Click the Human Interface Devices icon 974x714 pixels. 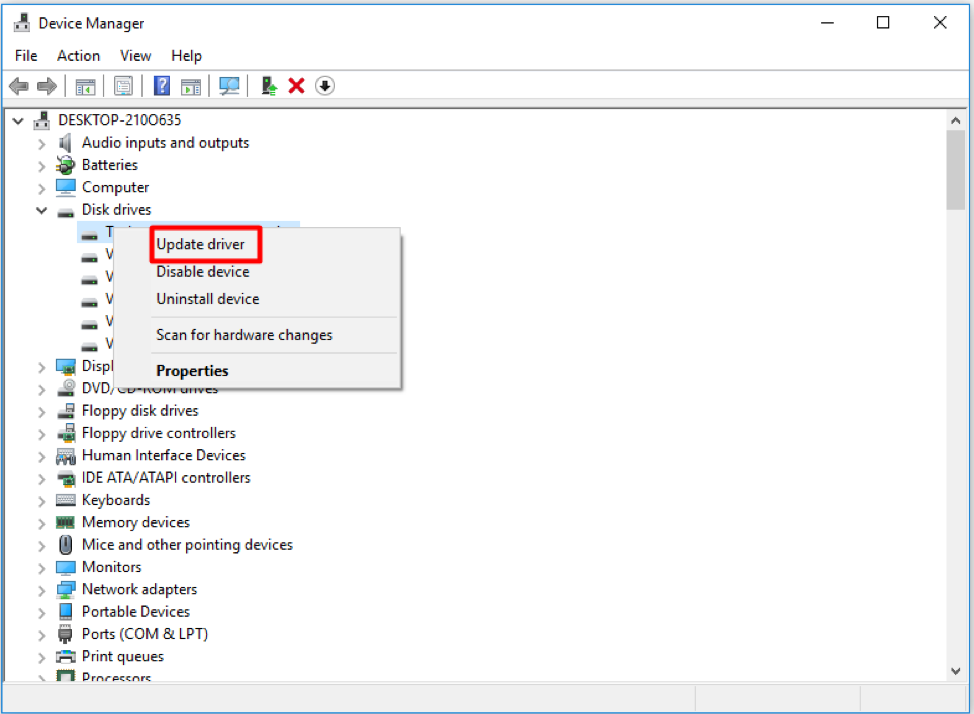click(x=65, y=456)
